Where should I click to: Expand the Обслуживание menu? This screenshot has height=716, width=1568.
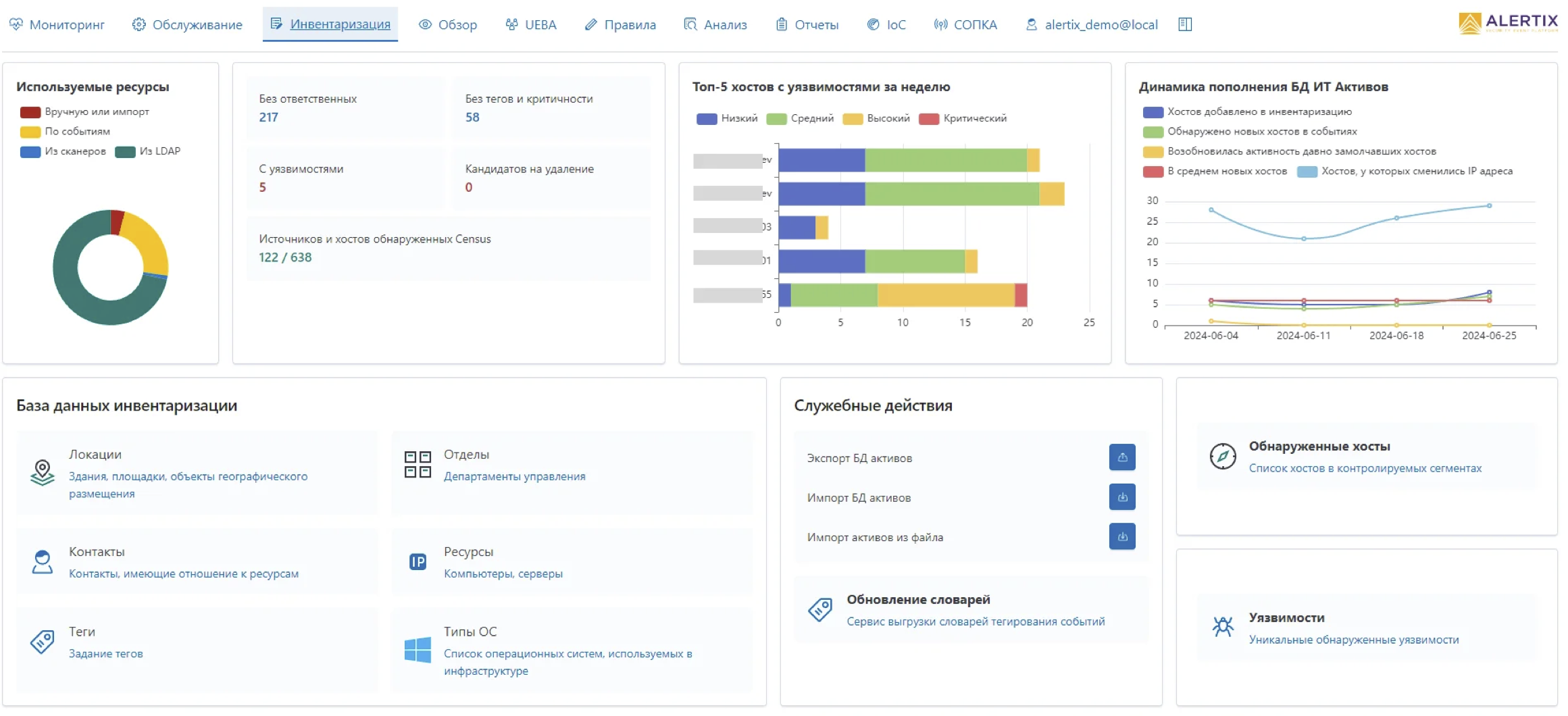pos(187,25)
